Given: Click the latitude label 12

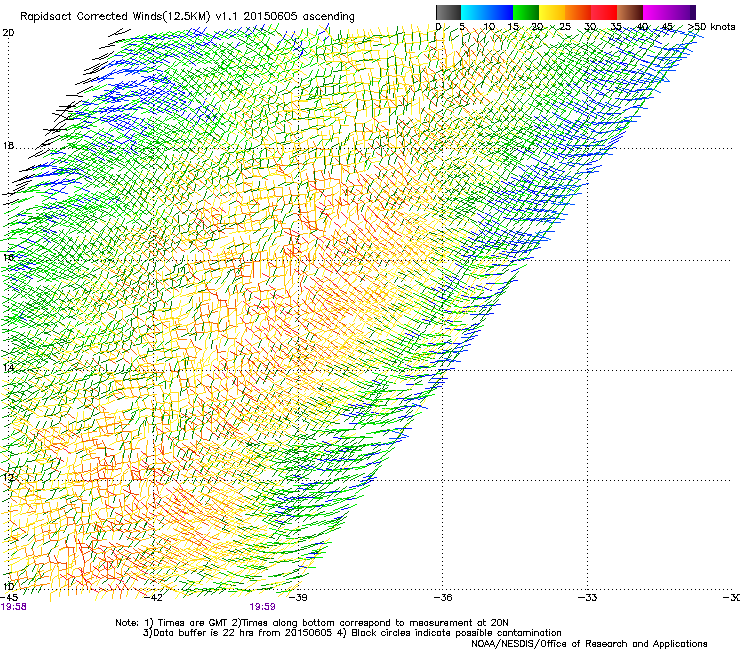Looking at the screenshot, I should point(8,477).
